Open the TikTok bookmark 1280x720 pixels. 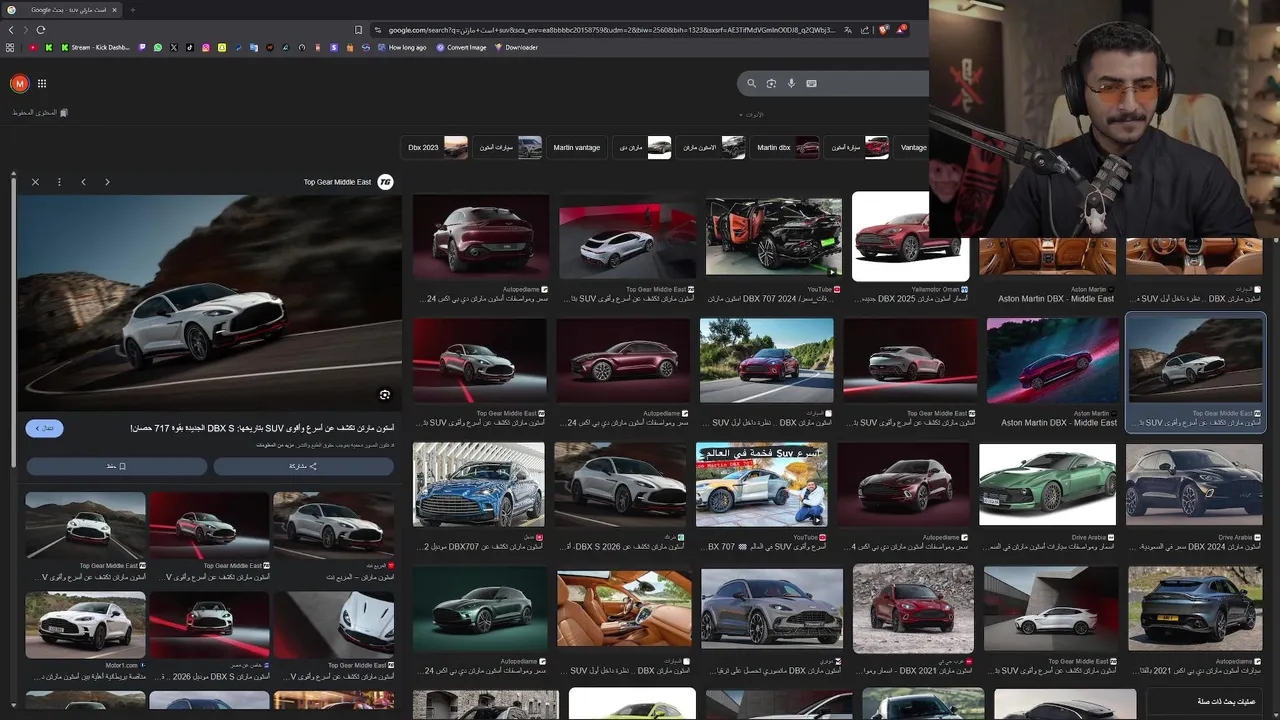pyautogui.click(x=190, y=47)
